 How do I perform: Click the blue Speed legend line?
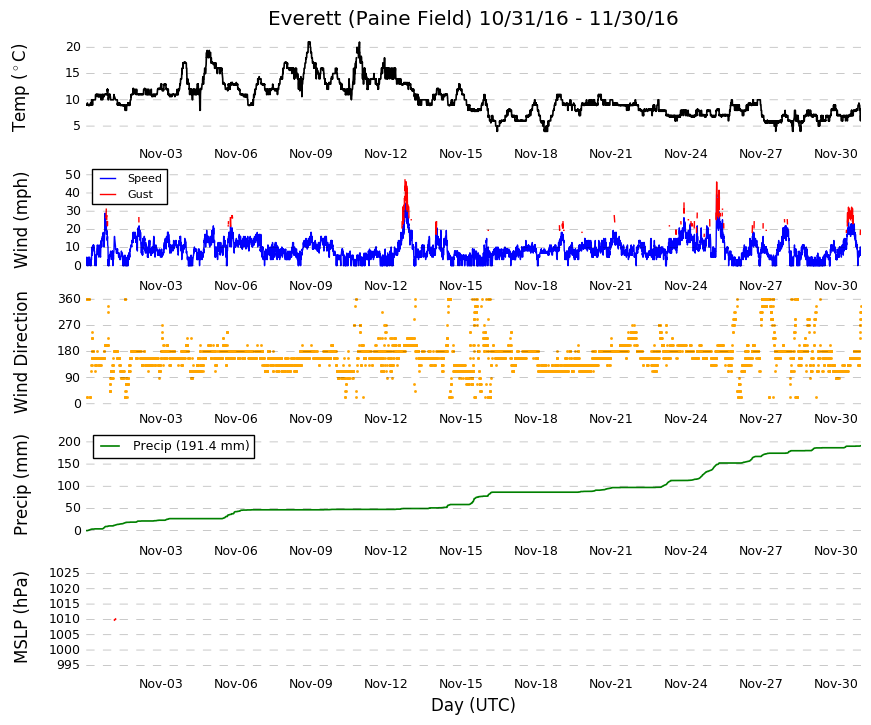pos(108,178)
